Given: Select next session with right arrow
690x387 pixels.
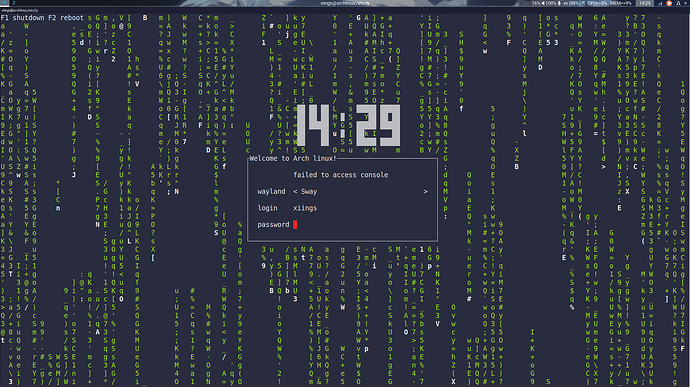Looking at the screenshot, I should click(425, 192).
